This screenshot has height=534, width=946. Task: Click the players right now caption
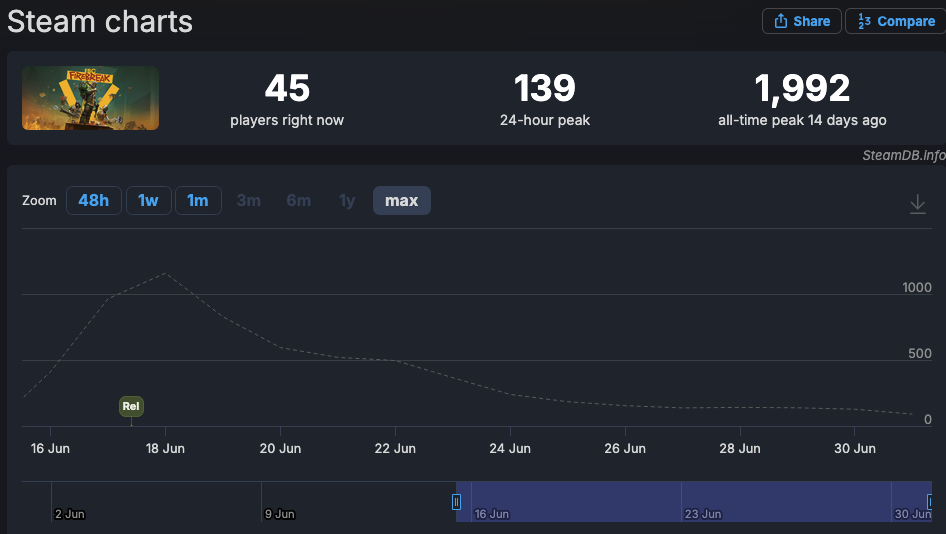tap(287, 120)
